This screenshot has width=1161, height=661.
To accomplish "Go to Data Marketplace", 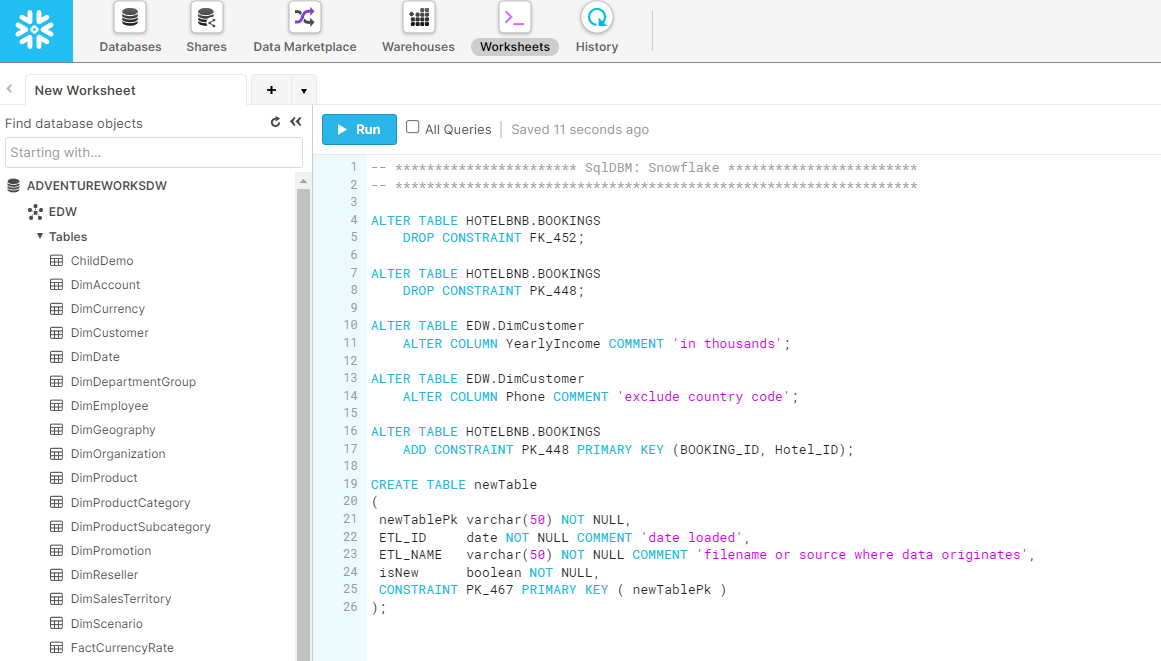I will pyautogui.click(x=304, y=28).
